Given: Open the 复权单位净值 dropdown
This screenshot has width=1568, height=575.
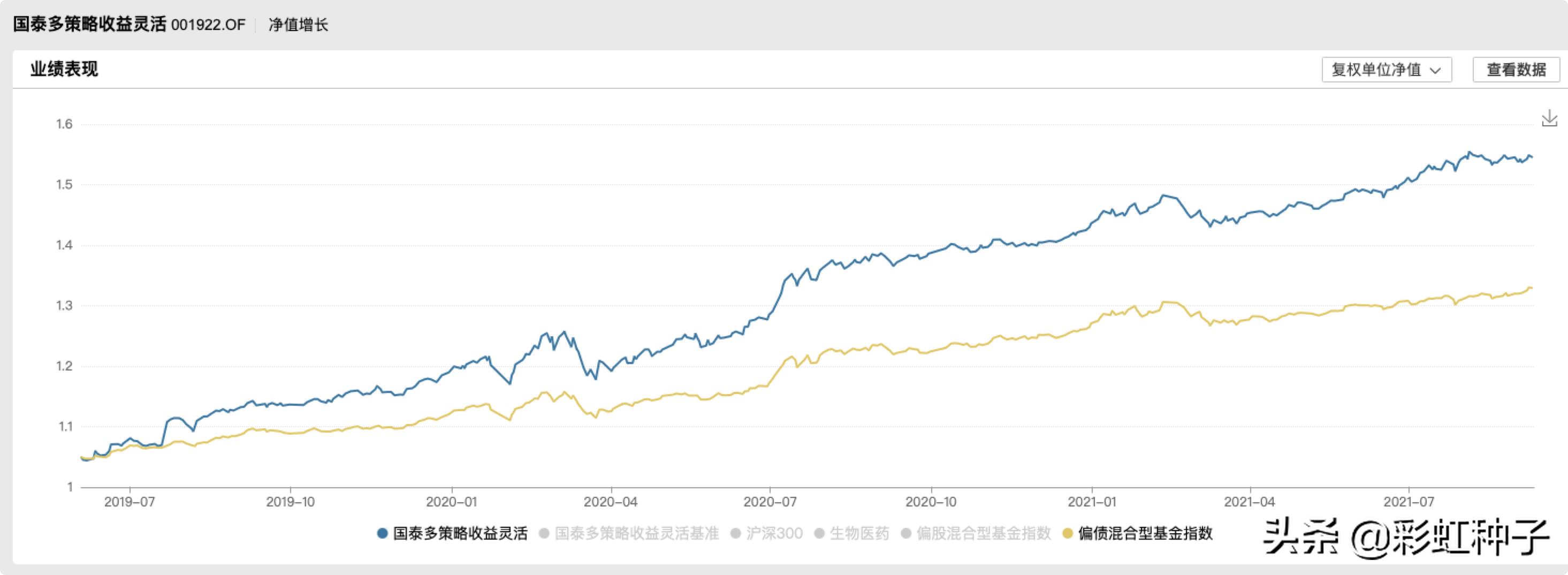Looking at the screenshot, I should click(1386, 70).
